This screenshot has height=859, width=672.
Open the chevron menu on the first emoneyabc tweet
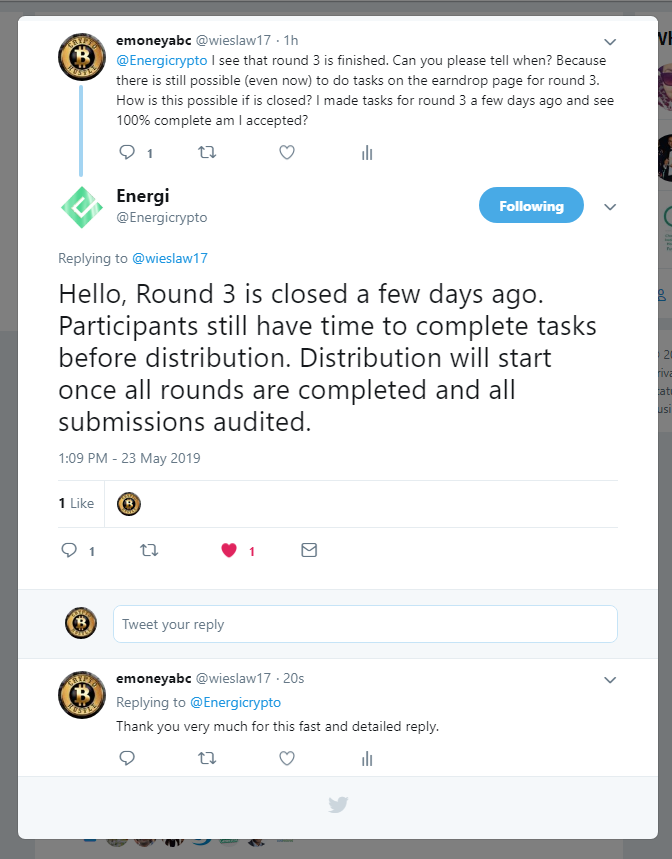click(x=610, y=42)
